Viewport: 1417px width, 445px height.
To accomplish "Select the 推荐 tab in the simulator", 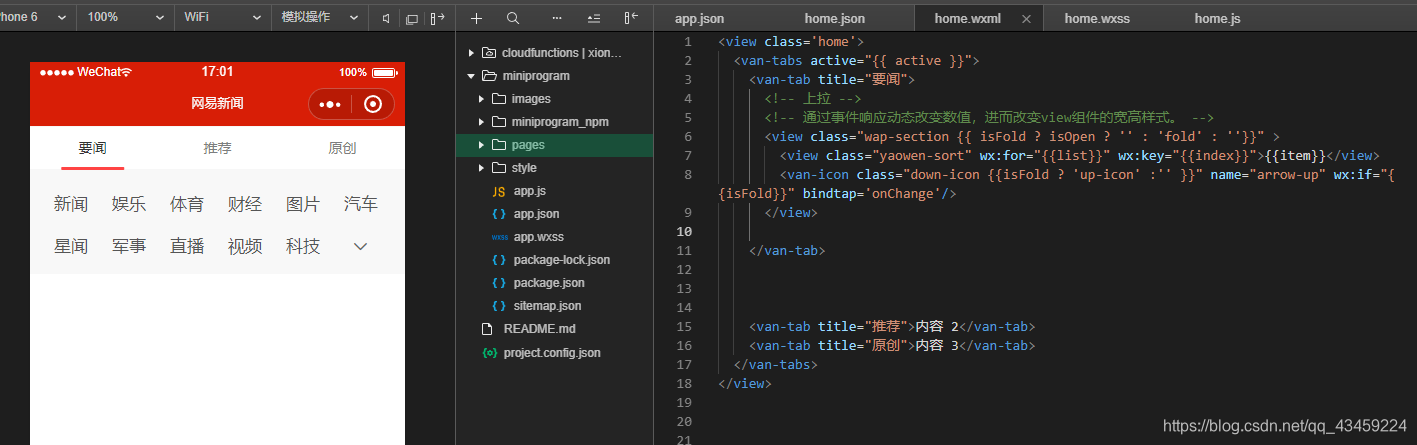I will pyautogui.click(x=218, y=148).
